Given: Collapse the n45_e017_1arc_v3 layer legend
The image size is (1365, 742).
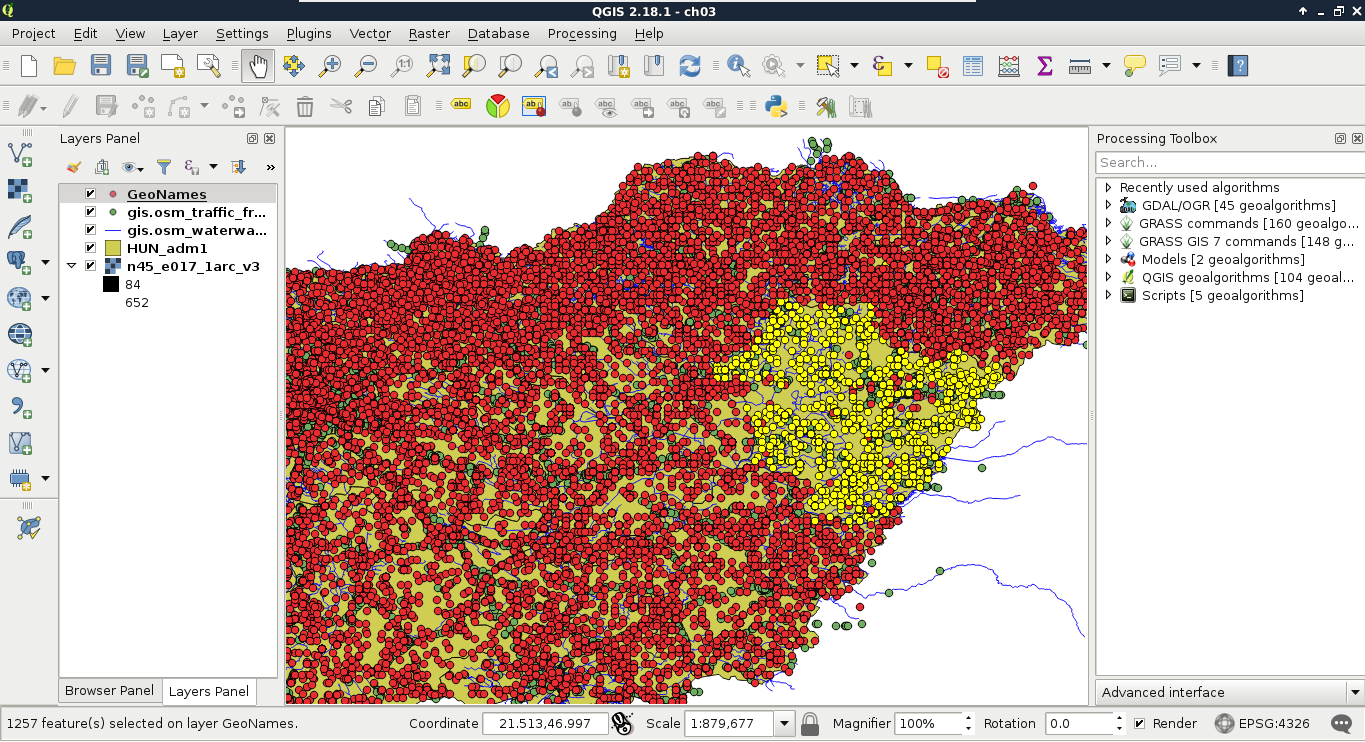Looking at the screenshot, I should [71, 266].
